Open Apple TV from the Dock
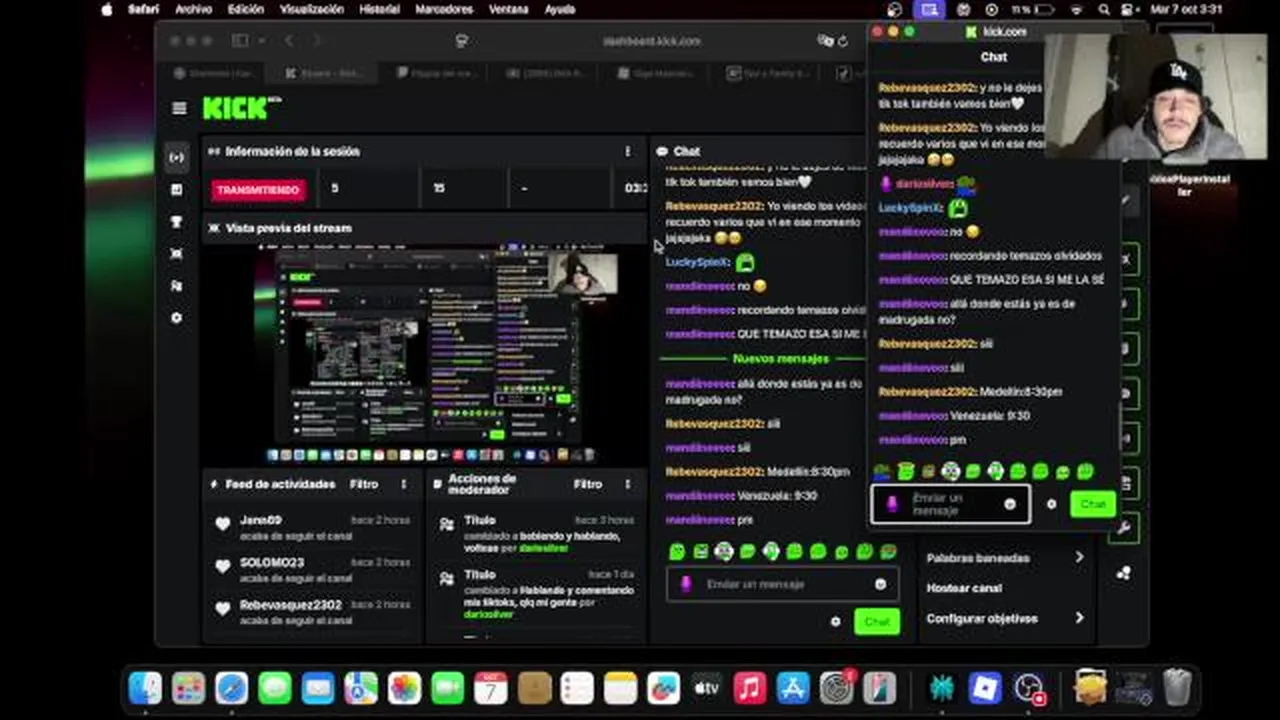The width and height of the screenshot is (1280, 720). (706, 688)
